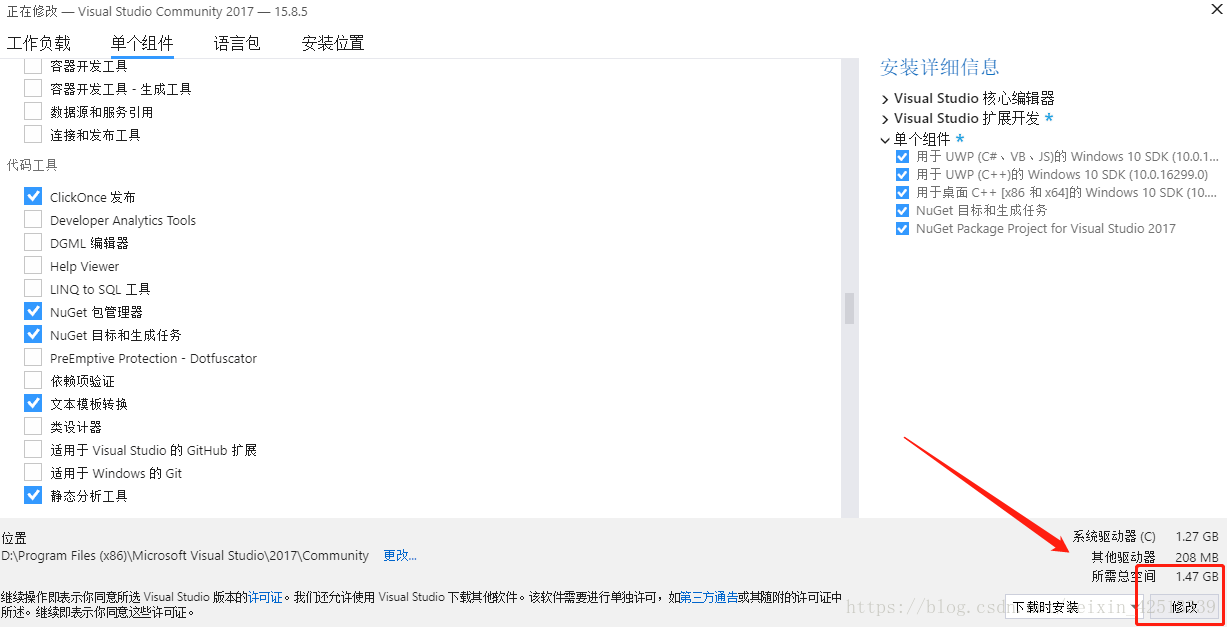Viewport: 1227px width, 627px height.
Task: Tick the 类设计器 checkbox
Action: tap(33, 426)
